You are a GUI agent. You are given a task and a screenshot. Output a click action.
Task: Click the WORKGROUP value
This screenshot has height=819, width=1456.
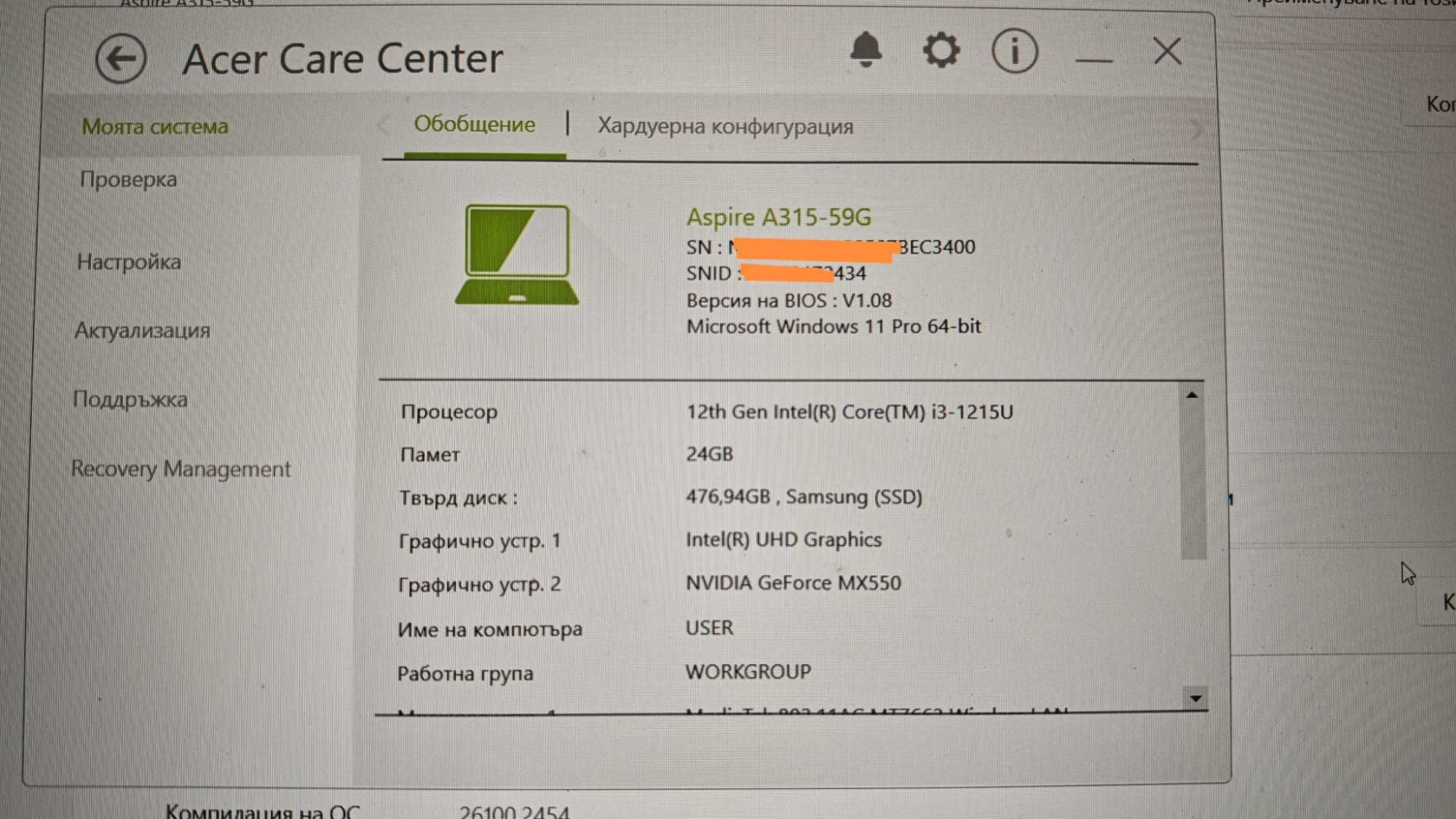tap(748, 672)
